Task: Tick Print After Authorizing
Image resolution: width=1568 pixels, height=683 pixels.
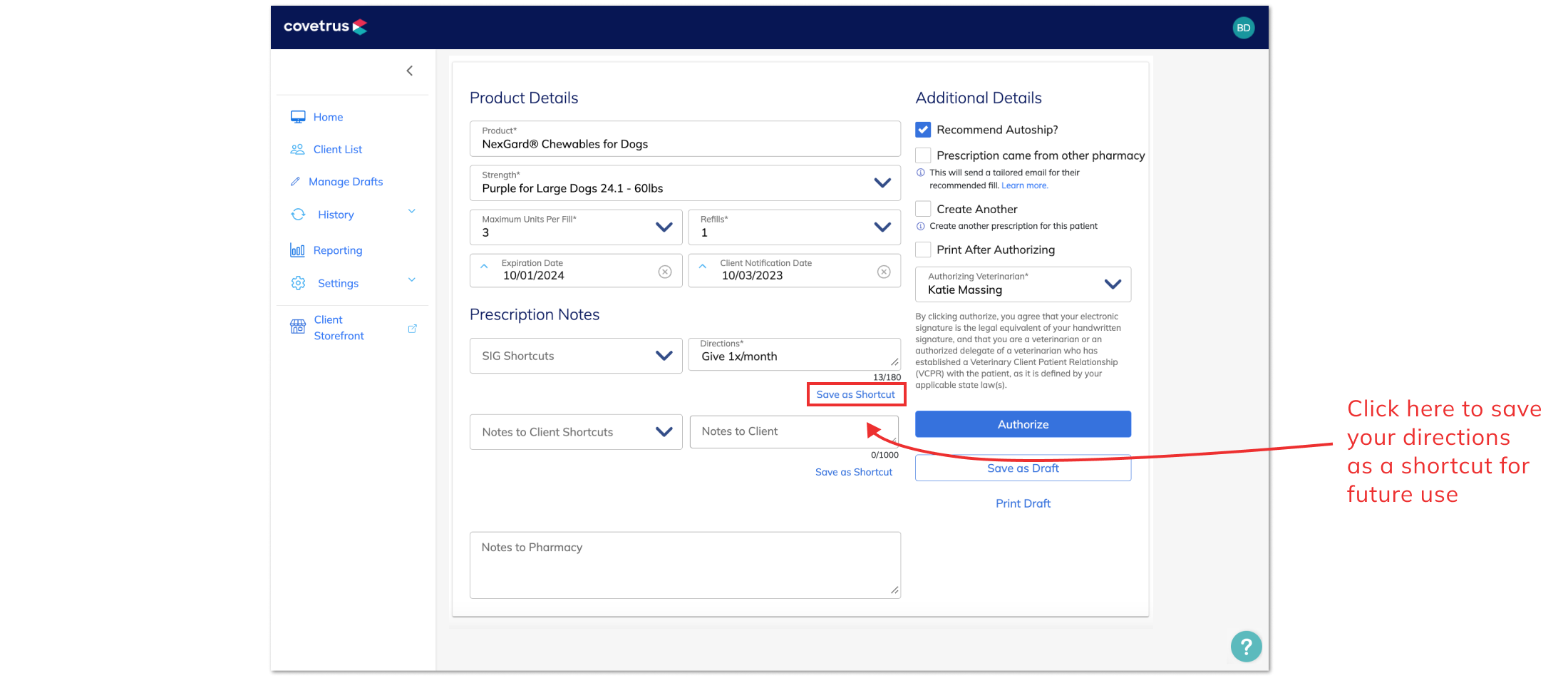Action: coord(923,250)
